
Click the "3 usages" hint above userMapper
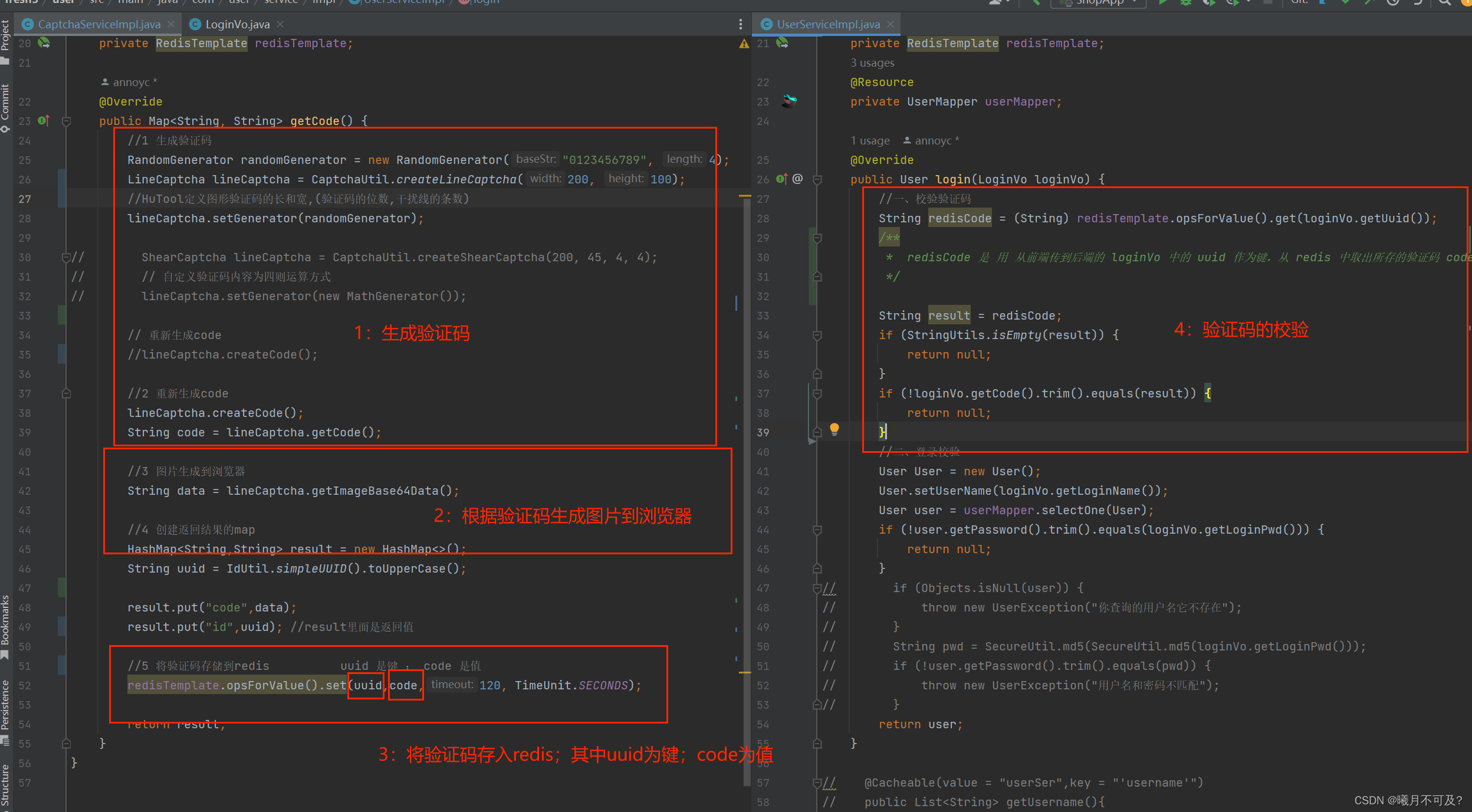872,63
